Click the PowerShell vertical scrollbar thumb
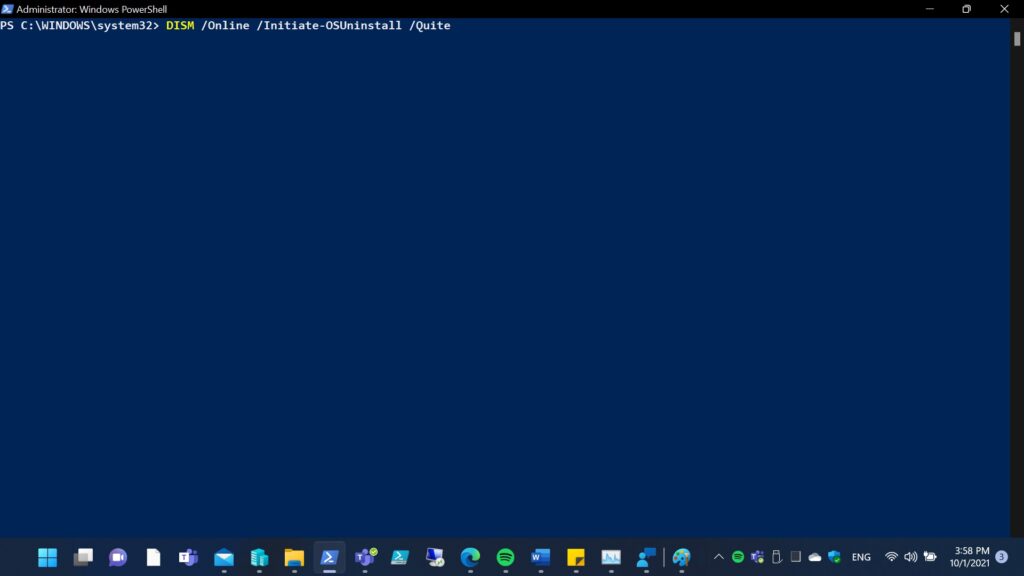The height and width of the screenshot is (576, 1024). click(1017, 39)
